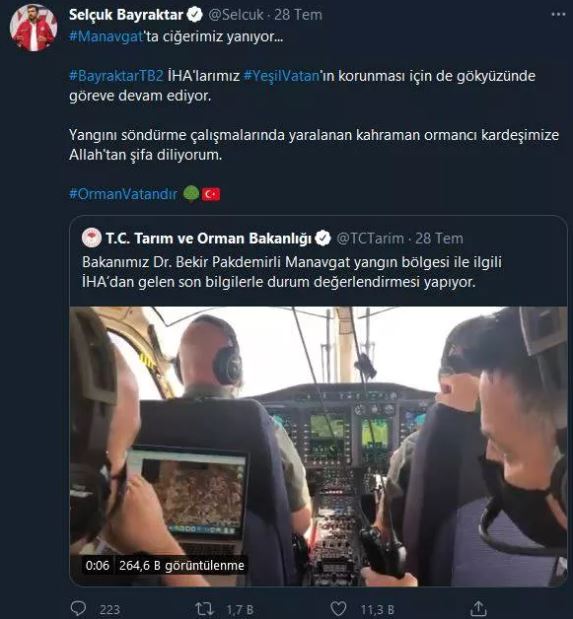Open the T.C. Tarım ve Orman Bakanlığı name
Screen dimensions: 573x619
pyautogui.click(x=209, y=238)
